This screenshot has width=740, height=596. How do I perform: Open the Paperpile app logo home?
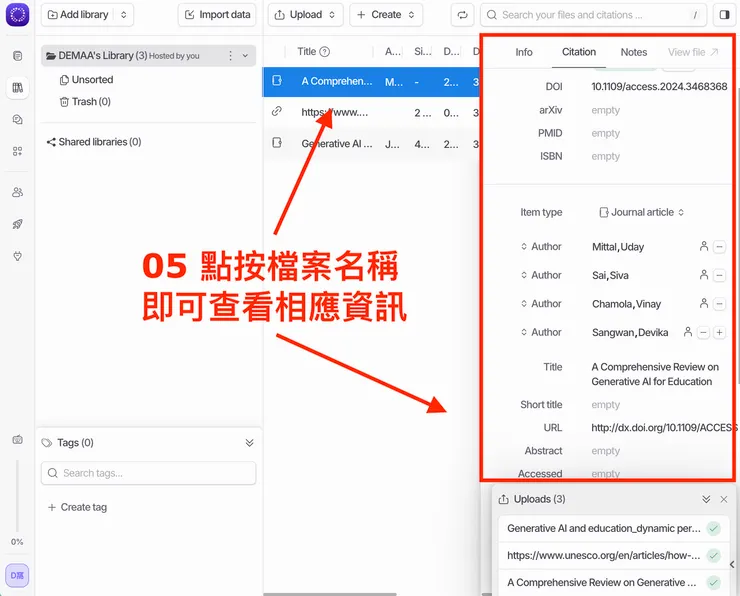17,14
